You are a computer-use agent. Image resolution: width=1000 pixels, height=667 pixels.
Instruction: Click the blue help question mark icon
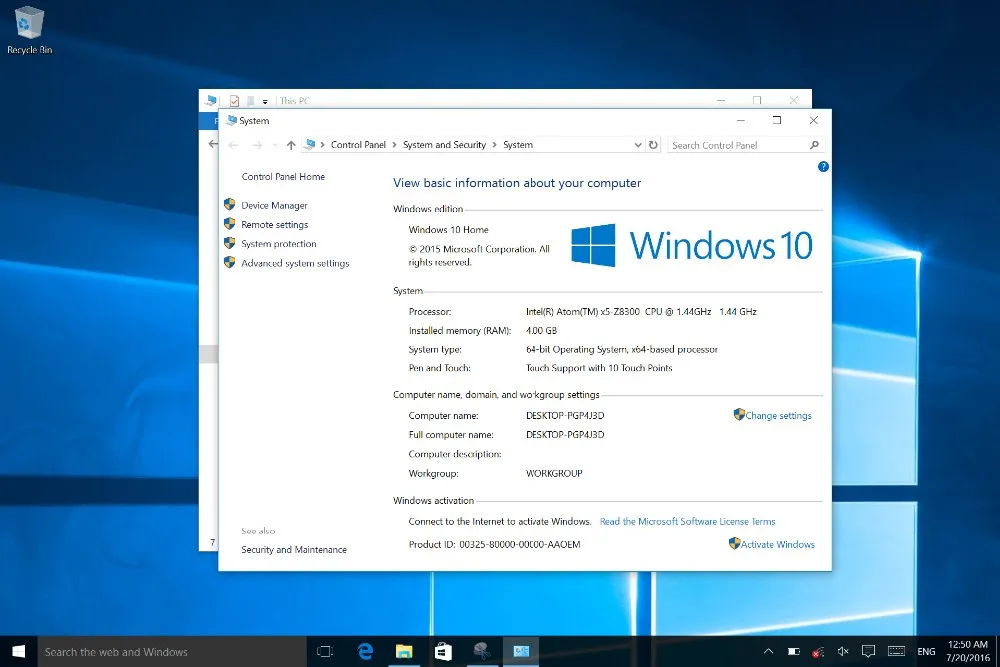point(823,167)
